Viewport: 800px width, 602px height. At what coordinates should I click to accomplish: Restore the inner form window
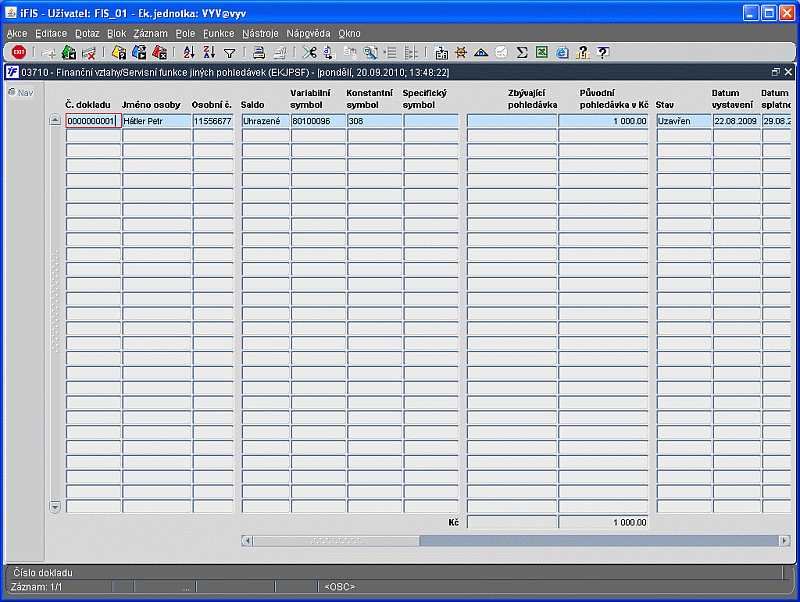click(x=776, y=72)
